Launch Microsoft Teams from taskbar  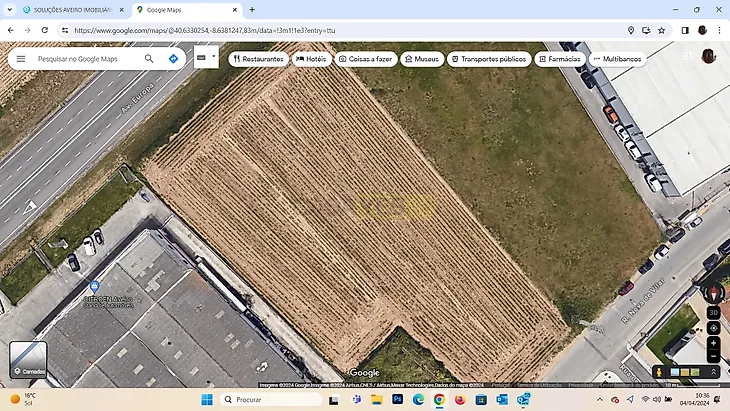pyautogui.click(x=357, y=399)
